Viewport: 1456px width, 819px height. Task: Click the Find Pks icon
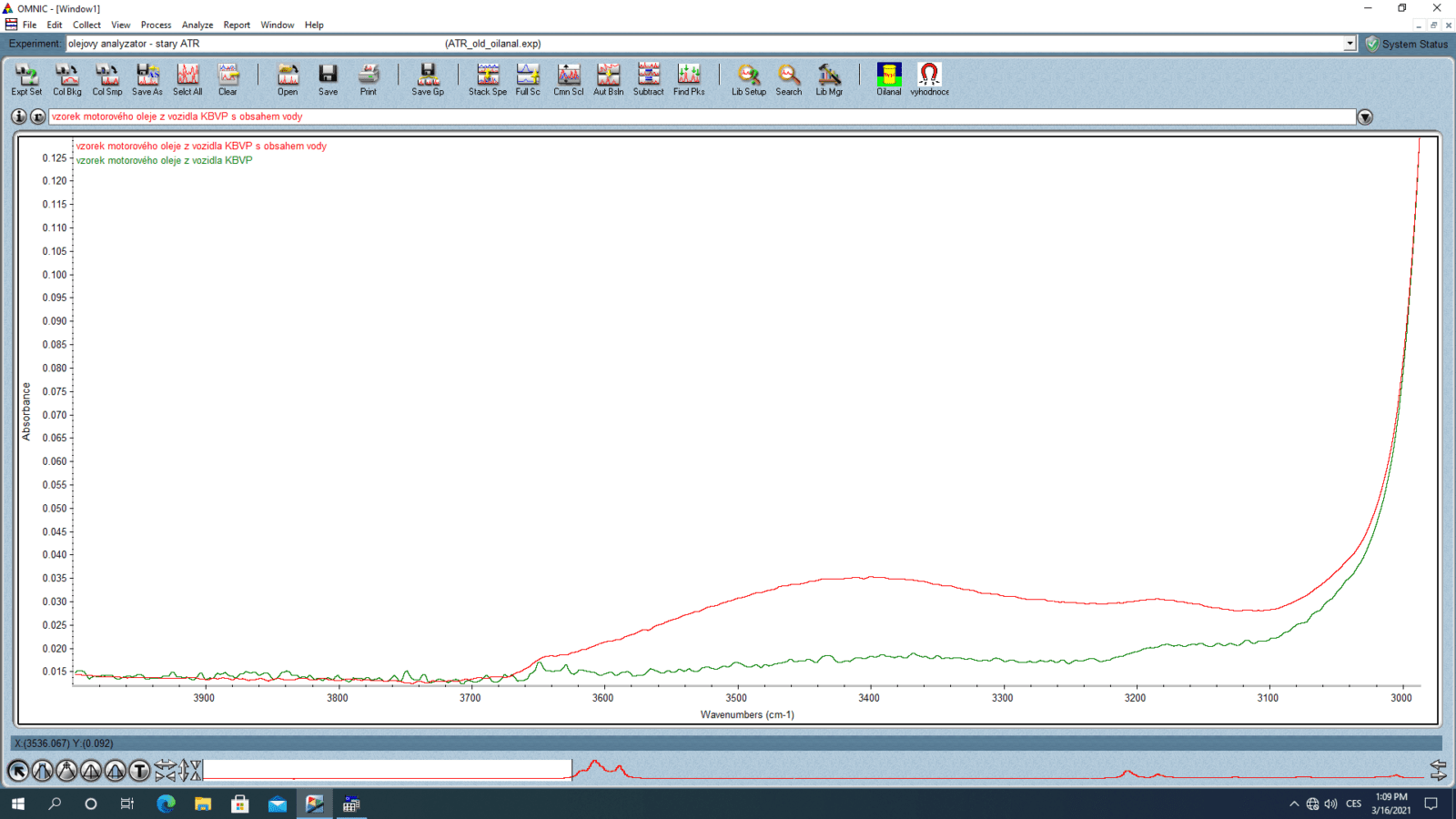(689, 79)
